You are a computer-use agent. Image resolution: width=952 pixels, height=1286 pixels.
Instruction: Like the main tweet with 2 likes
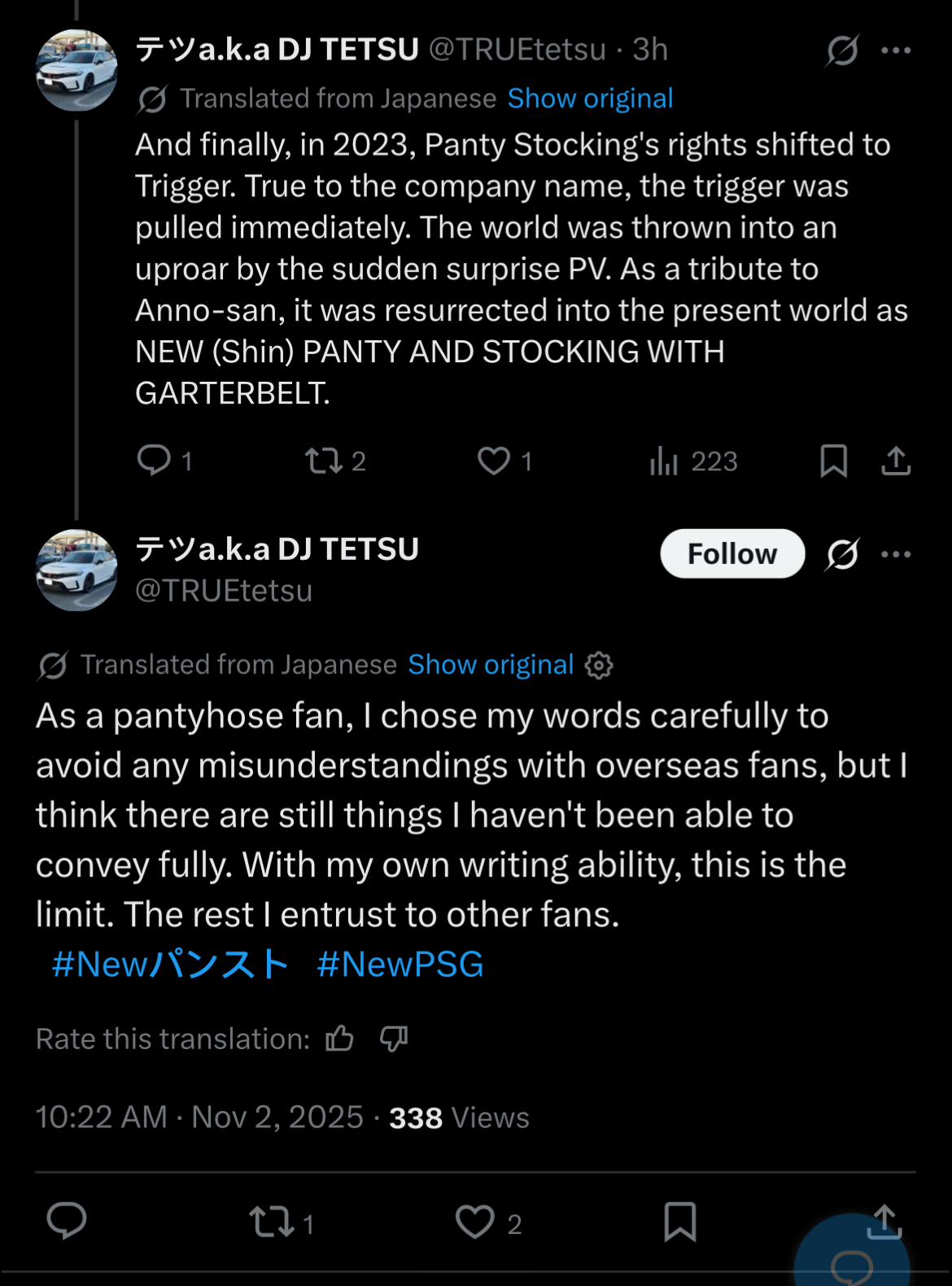475,1222
